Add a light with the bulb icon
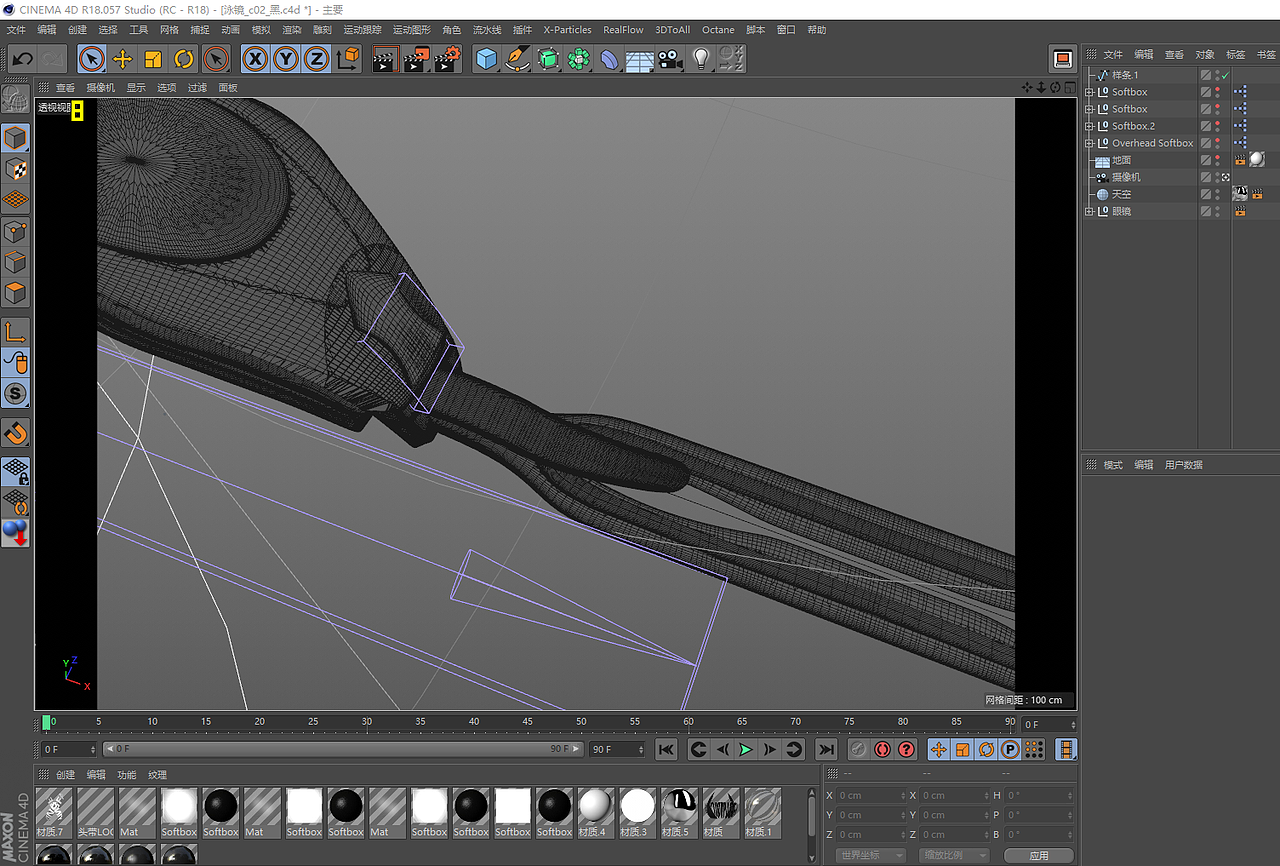 701,59
